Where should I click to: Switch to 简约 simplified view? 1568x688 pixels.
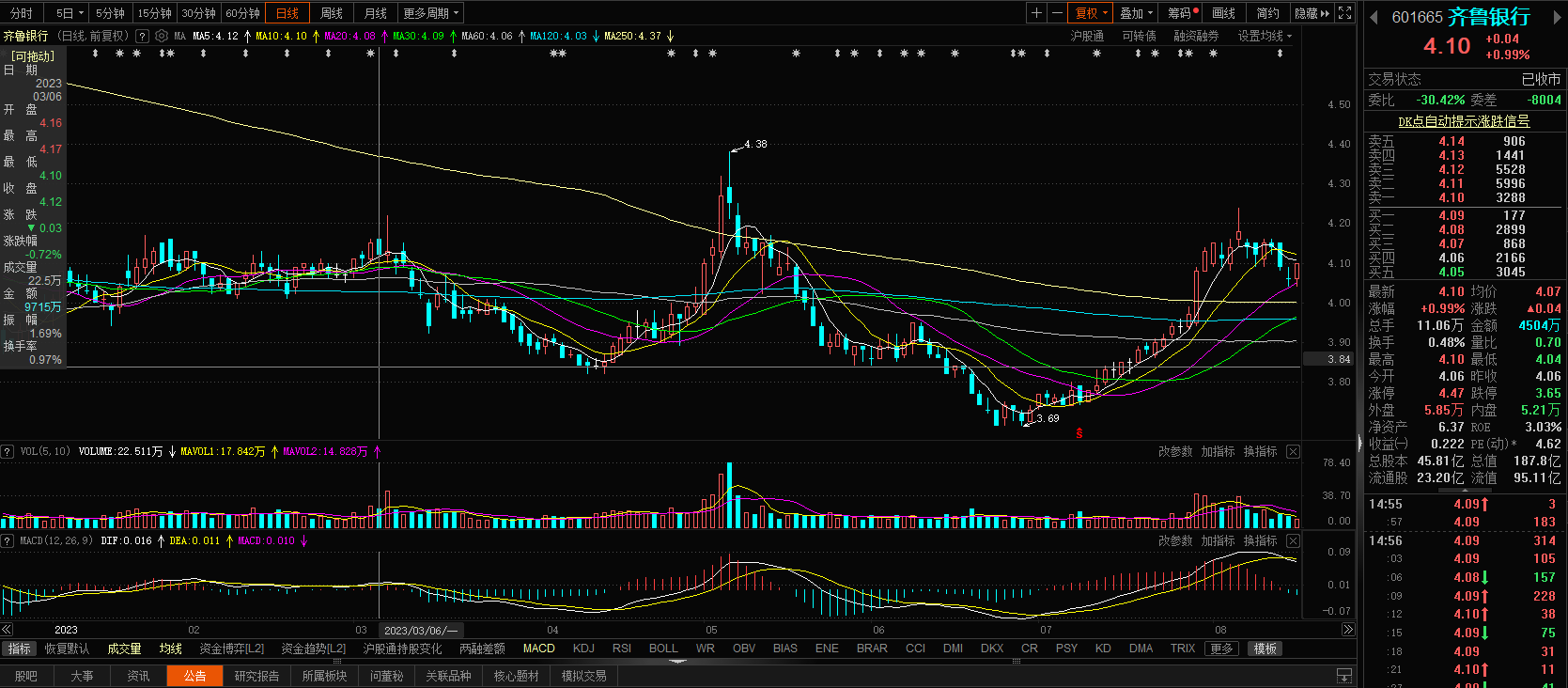pos(1267,13)
